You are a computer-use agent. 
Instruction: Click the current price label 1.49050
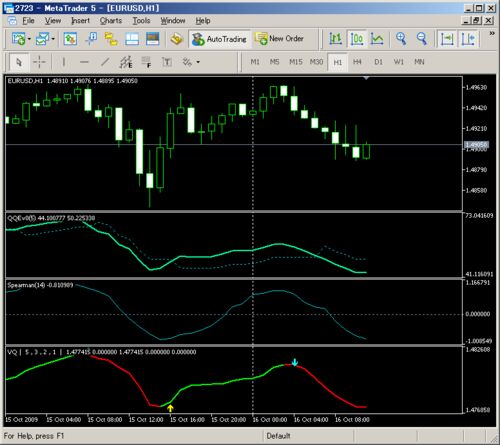pos(477,145)
